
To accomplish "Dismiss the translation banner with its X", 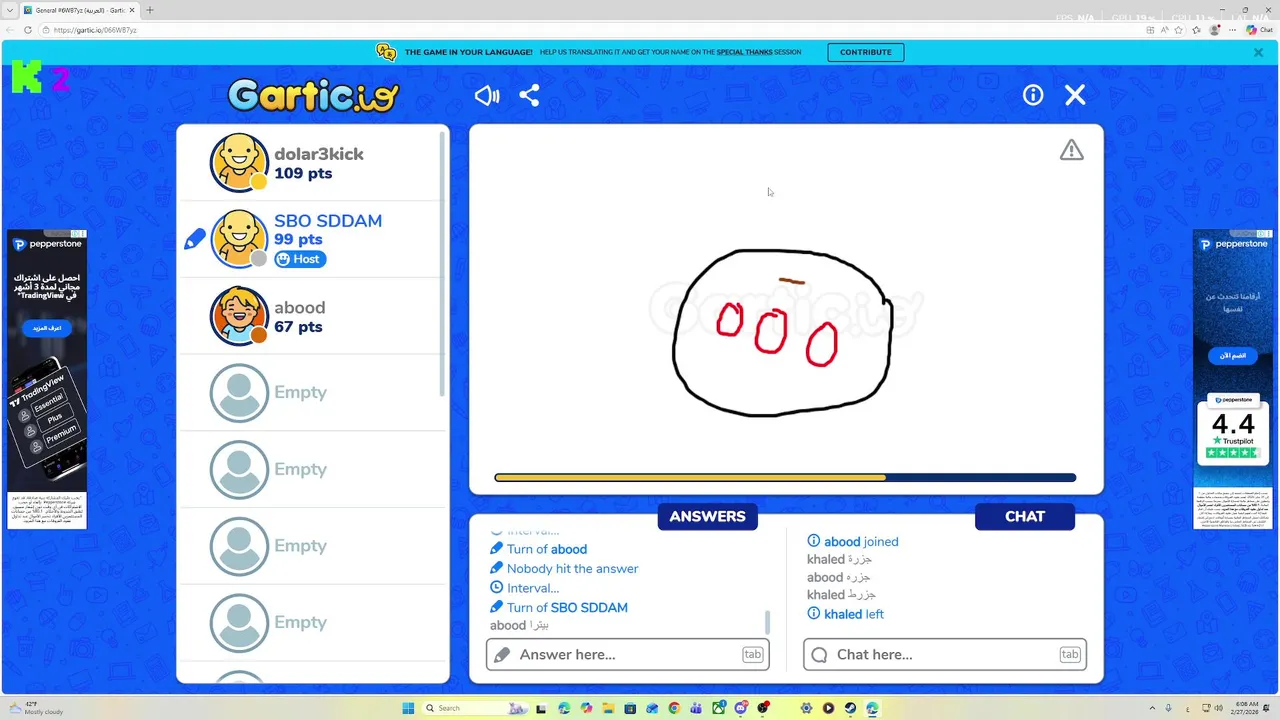I will click(1258, 52).
